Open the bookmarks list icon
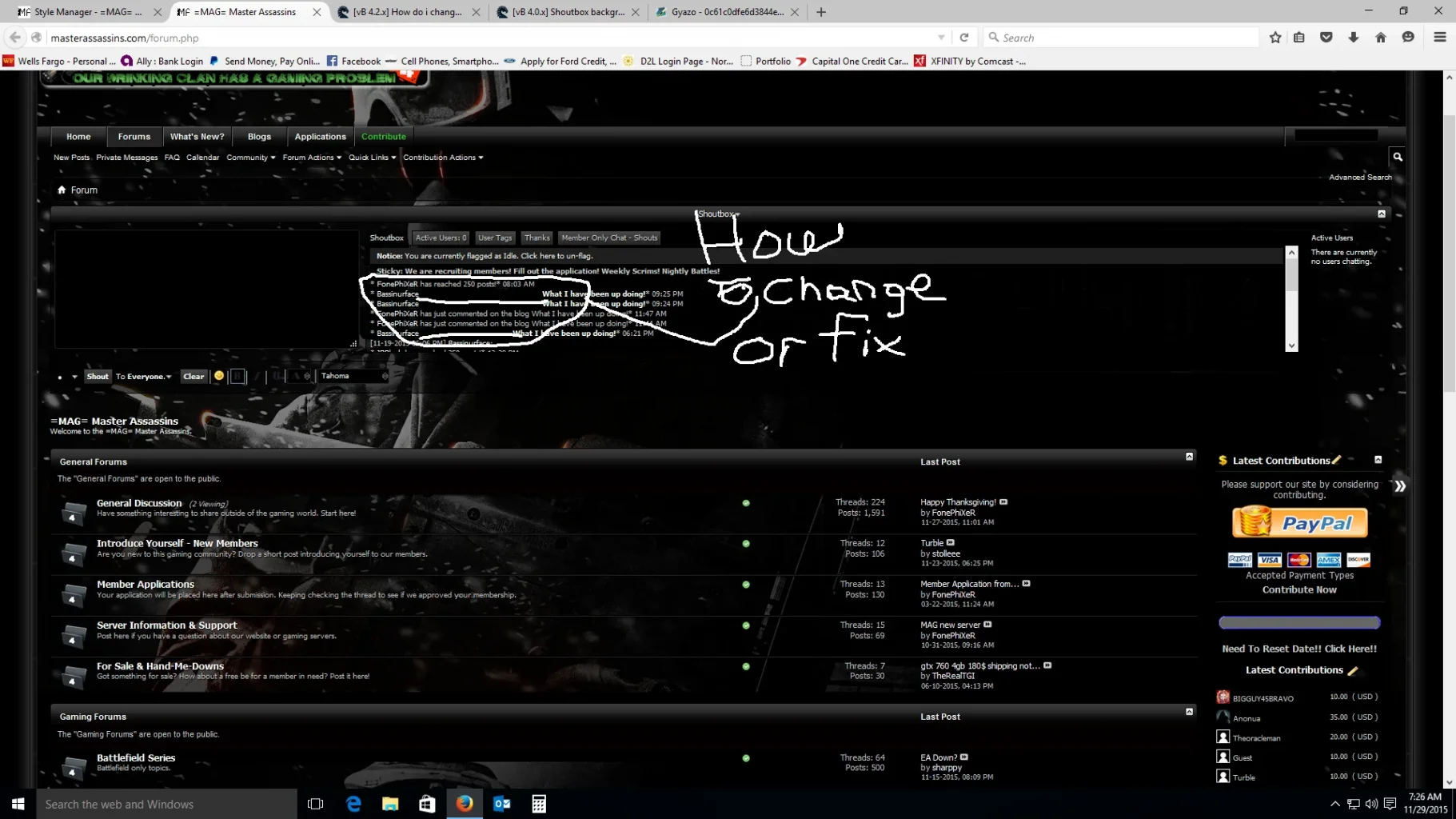This screenshot has height=819, width=1456. click(1299, 38)
